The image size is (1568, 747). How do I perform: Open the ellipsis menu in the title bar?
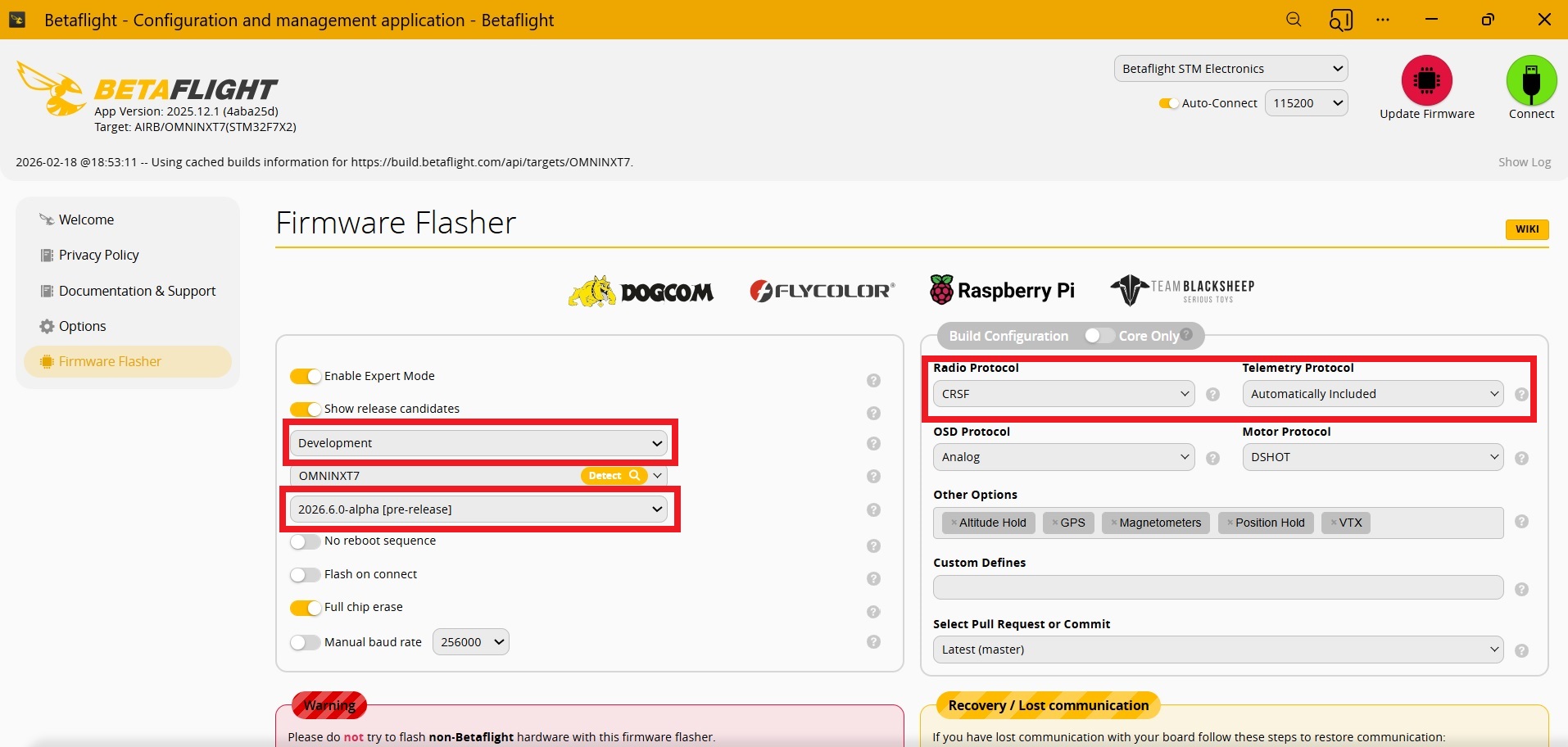(x=1382, y=19)
